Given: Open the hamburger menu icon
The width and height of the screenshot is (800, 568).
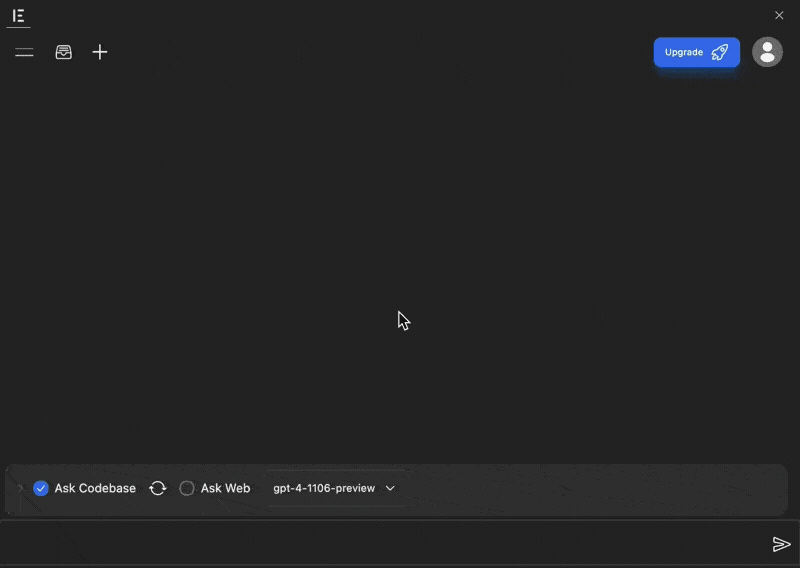Looking at the screenshot, I should point(24,52).
